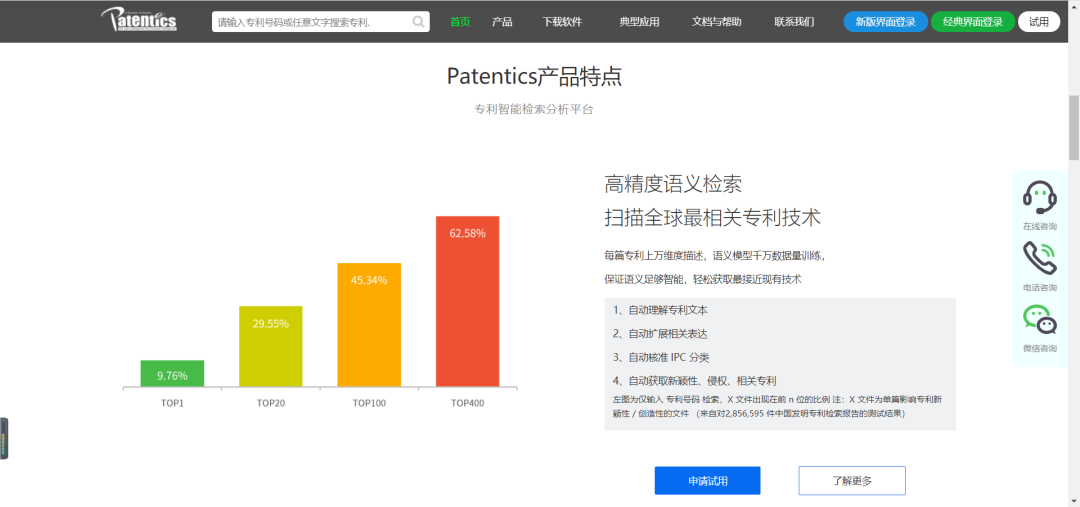Click list item 自动扩展相关表达
This screenshot has width=1080, height=507.
tap(661, 333)
